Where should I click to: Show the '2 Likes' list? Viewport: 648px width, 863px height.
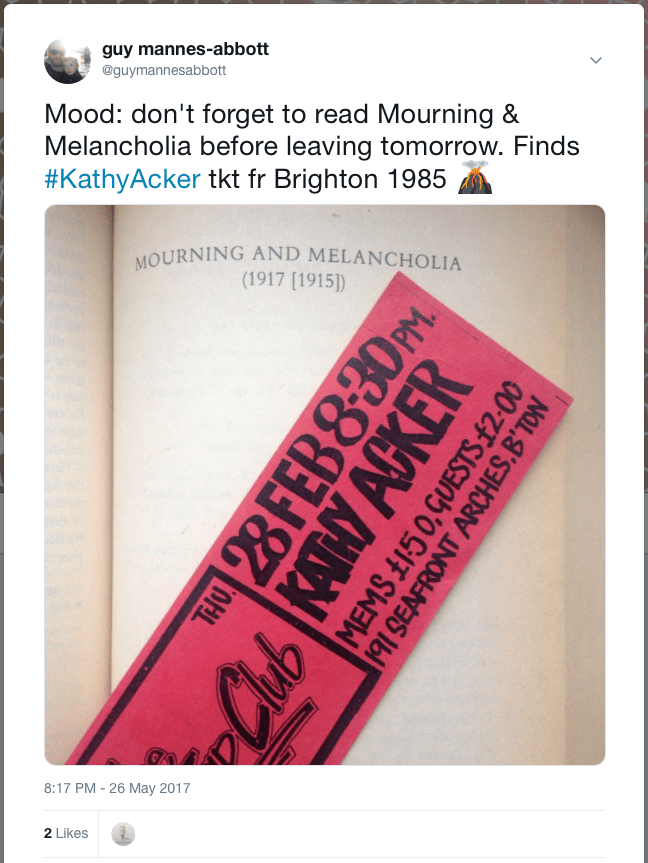pos(66,833)
